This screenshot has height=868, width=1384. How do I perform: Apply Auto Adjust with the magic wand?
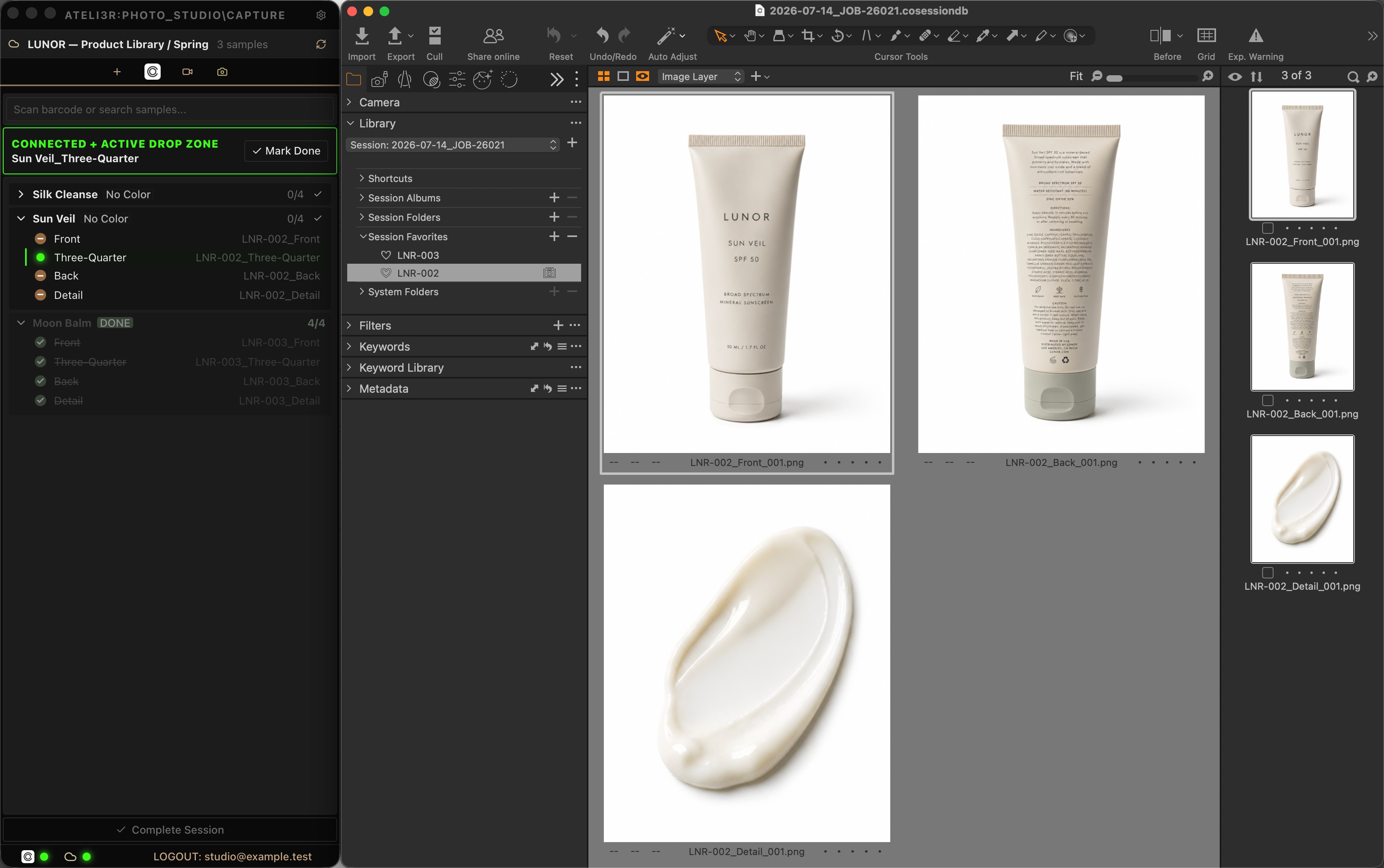coord(666,36)
